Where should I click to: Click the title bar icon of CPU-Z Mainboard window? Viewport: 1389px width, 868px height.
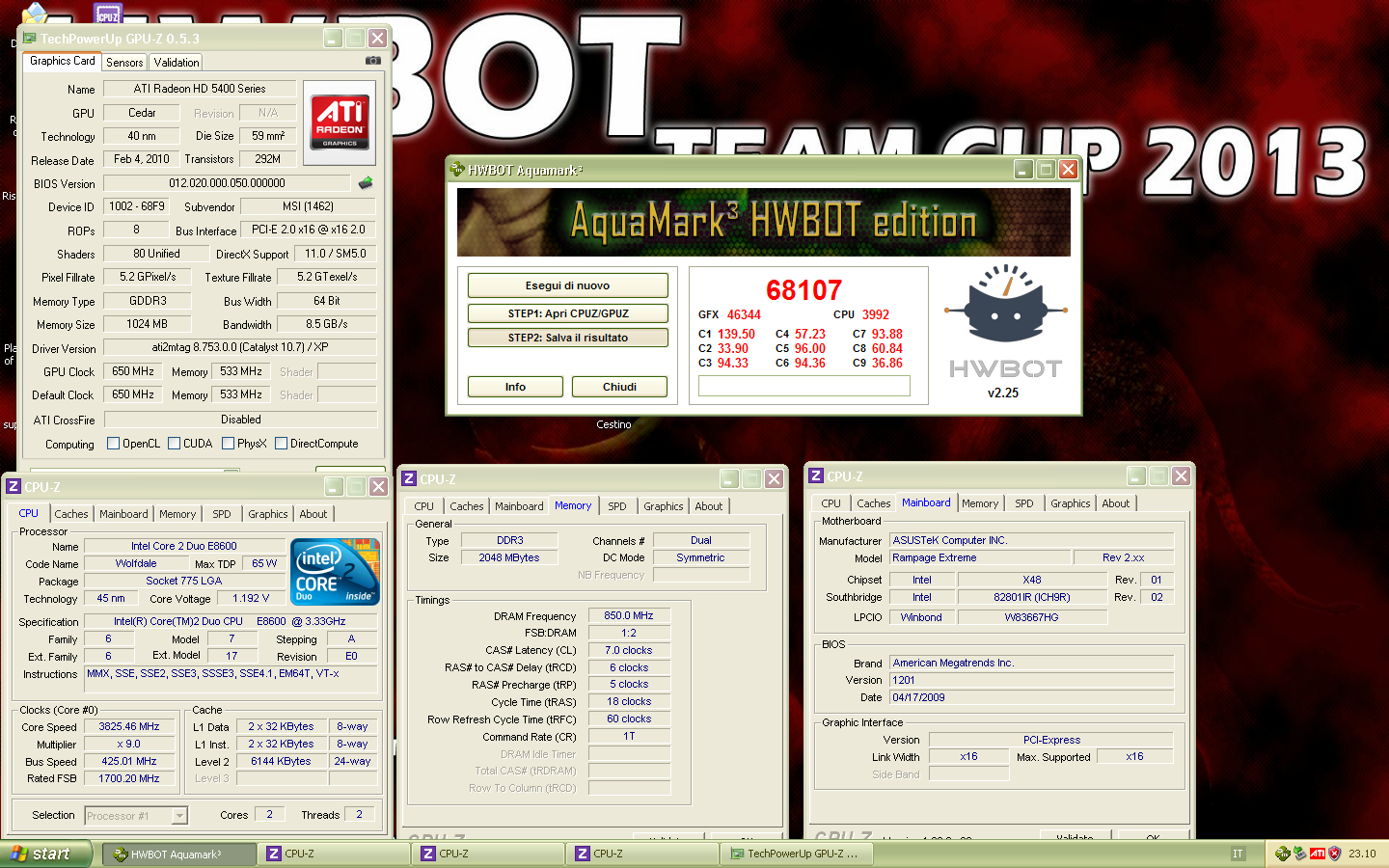click(816, 475)
